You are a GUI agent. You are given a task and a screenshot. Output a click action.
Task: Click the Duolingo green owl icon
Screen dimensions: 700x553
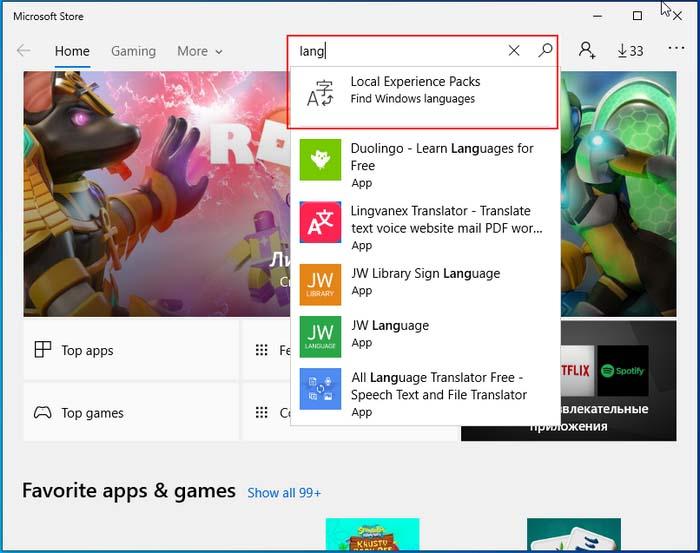[320, 160]
